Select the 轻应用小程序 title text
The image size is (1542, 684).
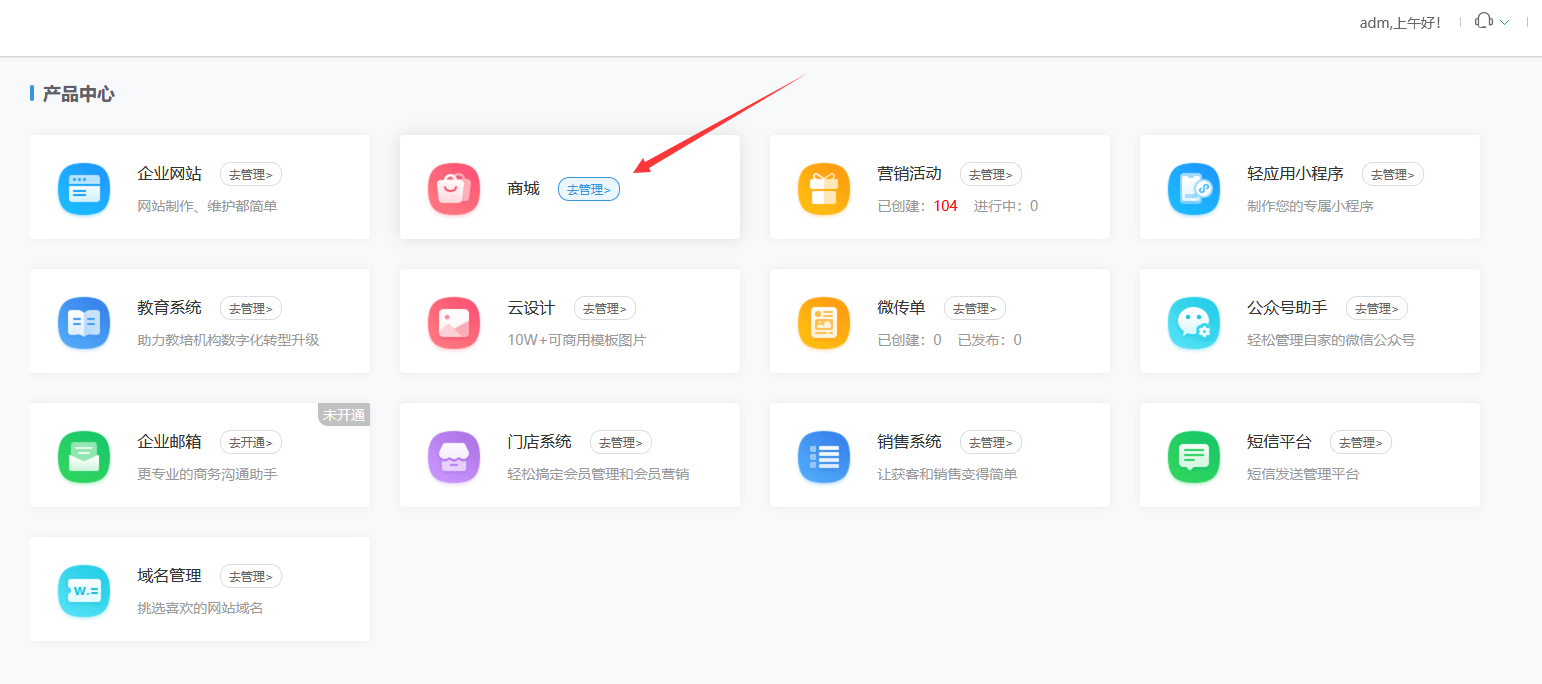click(1296, 174)
